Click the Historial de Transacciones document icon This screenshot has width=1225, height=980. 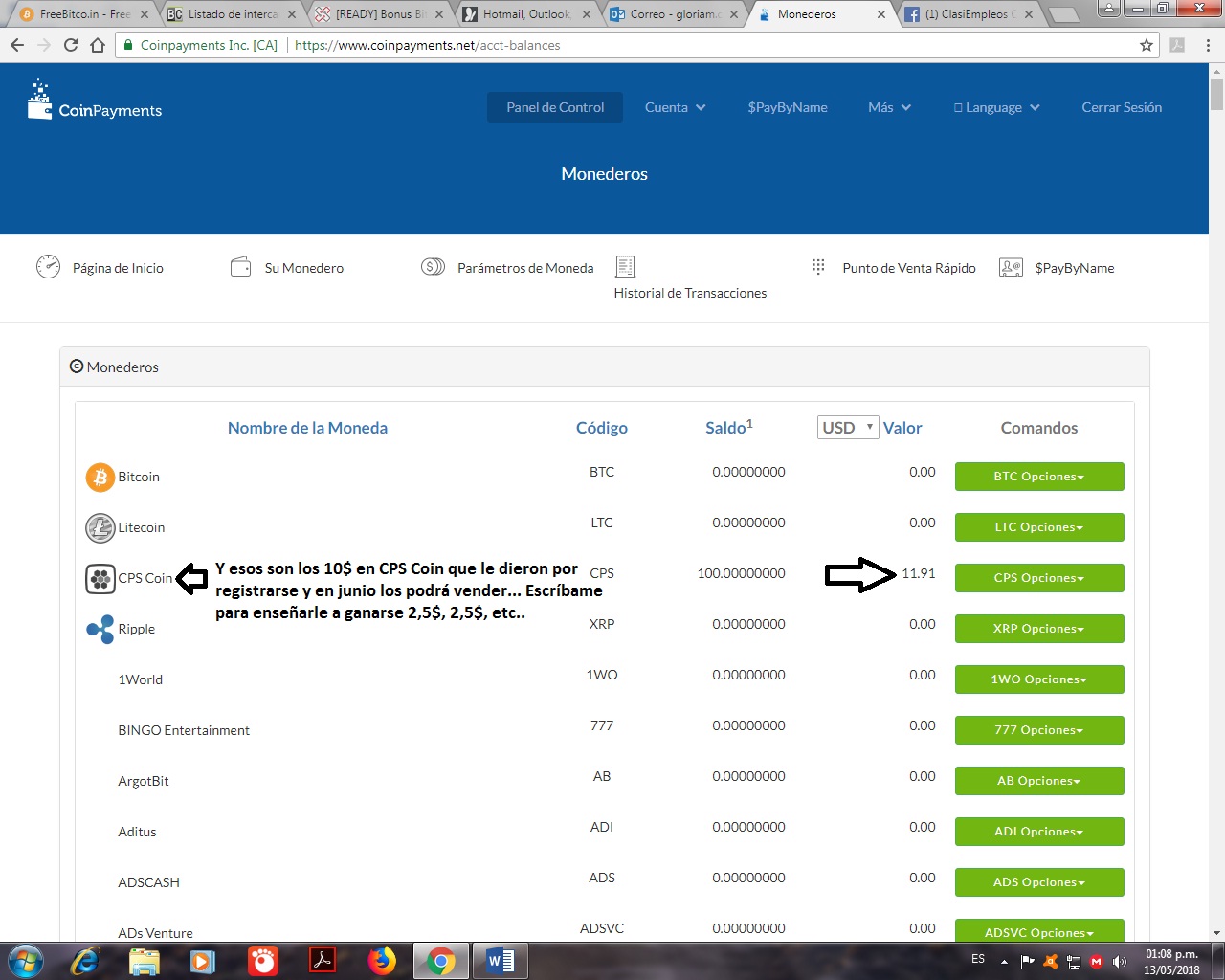pyautogui.click(x=625, y=266)
